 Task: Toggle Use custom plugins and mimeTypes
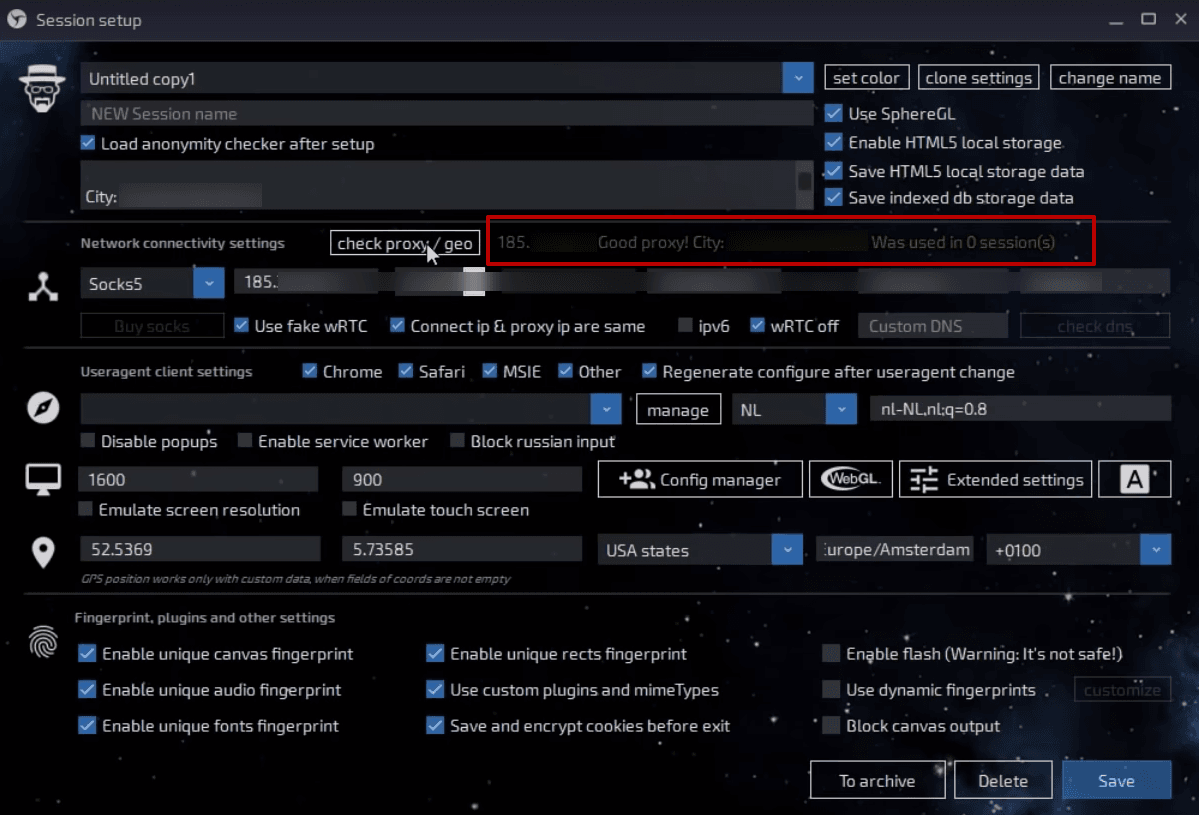[x=435, y=689]
